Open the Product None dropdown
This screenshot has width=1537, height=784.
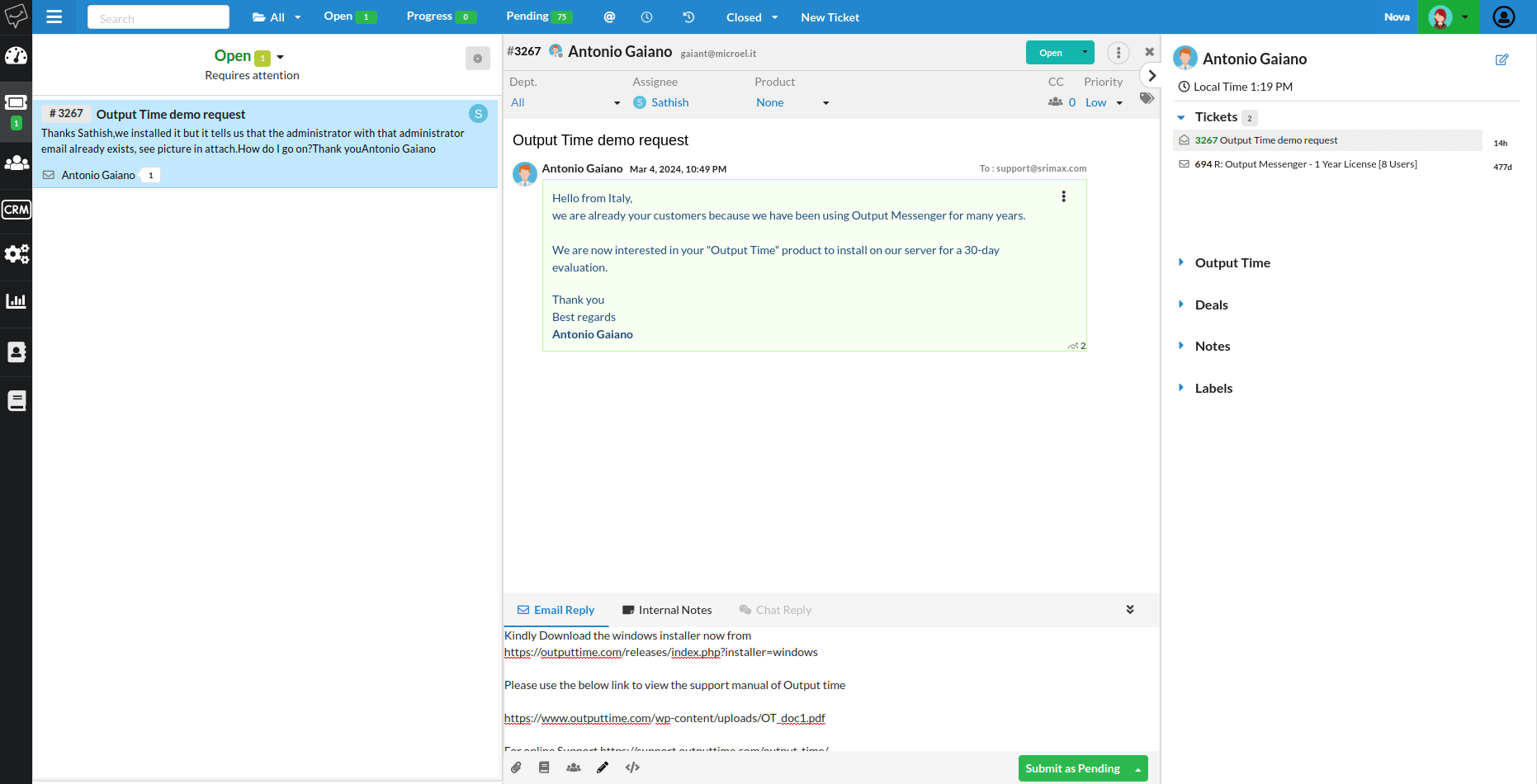(x=792, y=102)
